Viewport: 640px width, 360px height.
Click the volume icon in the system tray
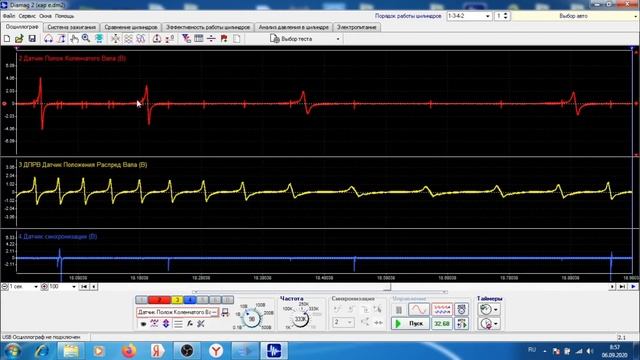click(590, 351)
